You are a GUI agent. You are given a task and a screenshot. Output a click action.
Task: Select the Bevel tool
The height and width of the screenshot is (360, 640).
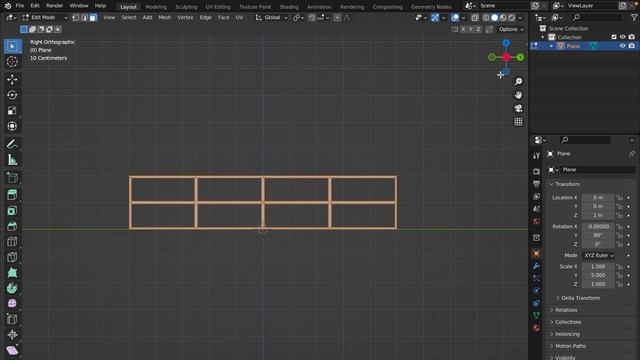(x=12, y=226)
